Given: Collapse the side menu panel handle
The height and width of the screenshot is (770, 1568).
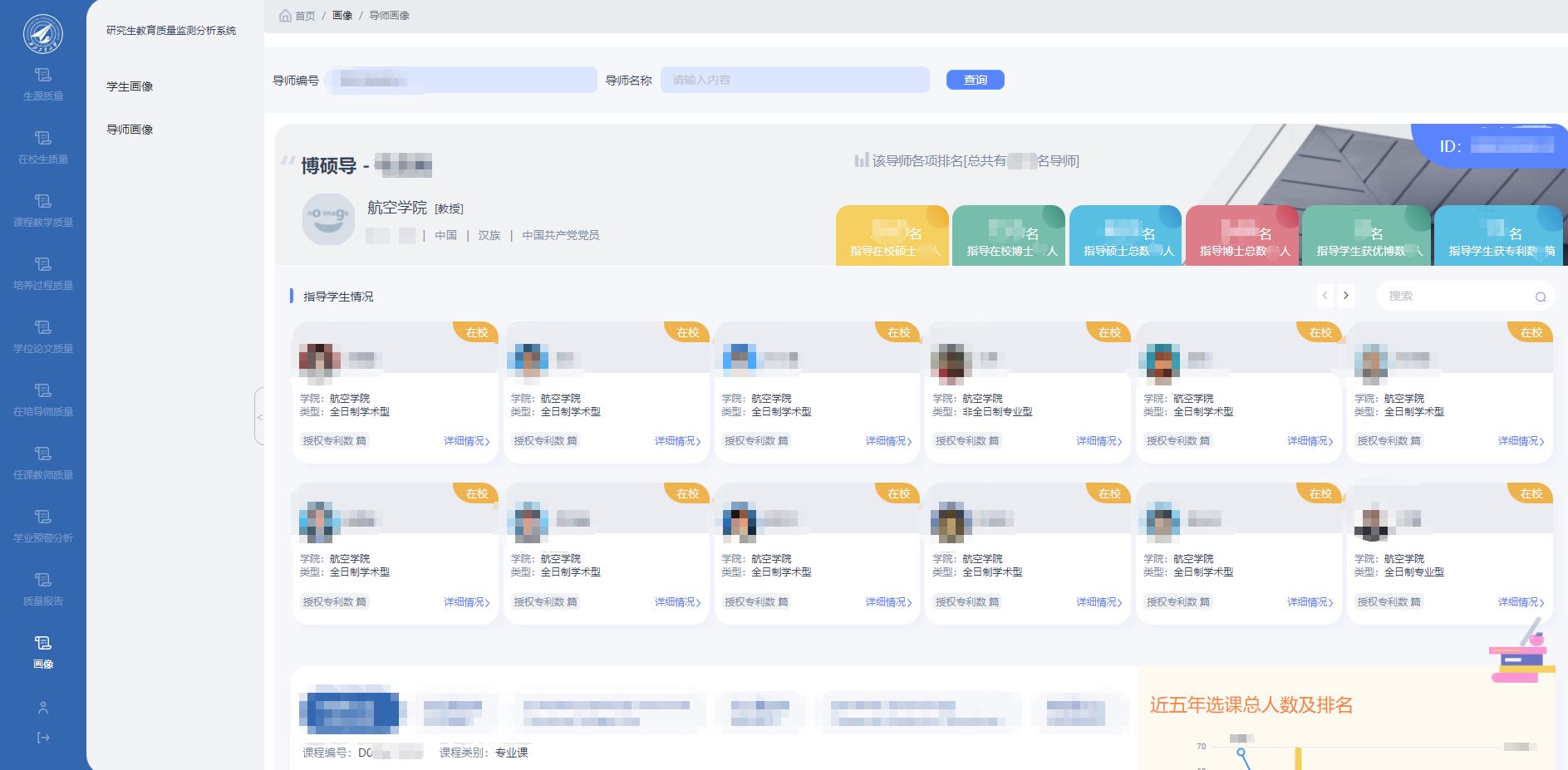Looking at the screenshot, I should tap(259, 416).
